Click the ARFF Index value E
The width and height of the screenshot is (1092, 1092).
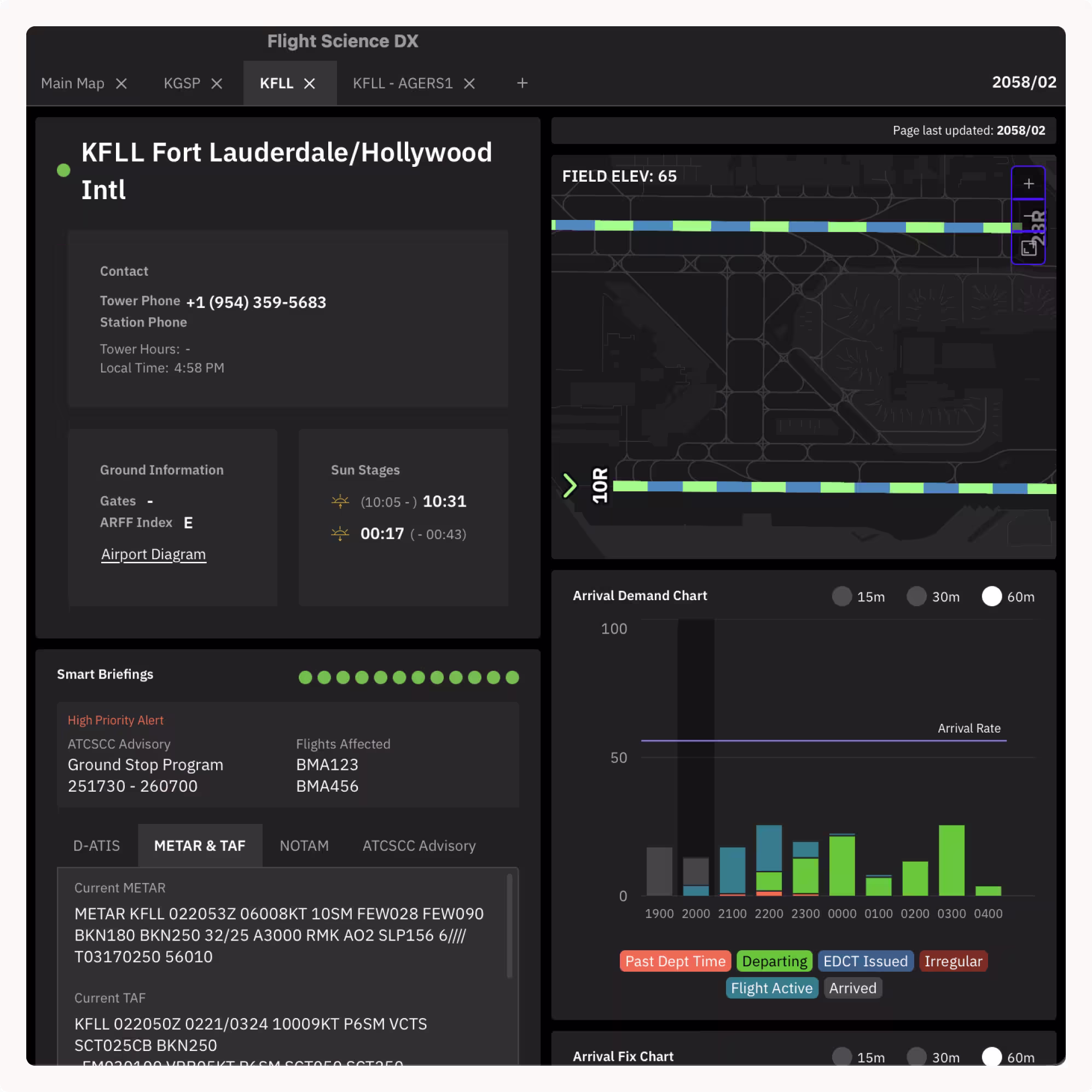click(x=188, y=523)
